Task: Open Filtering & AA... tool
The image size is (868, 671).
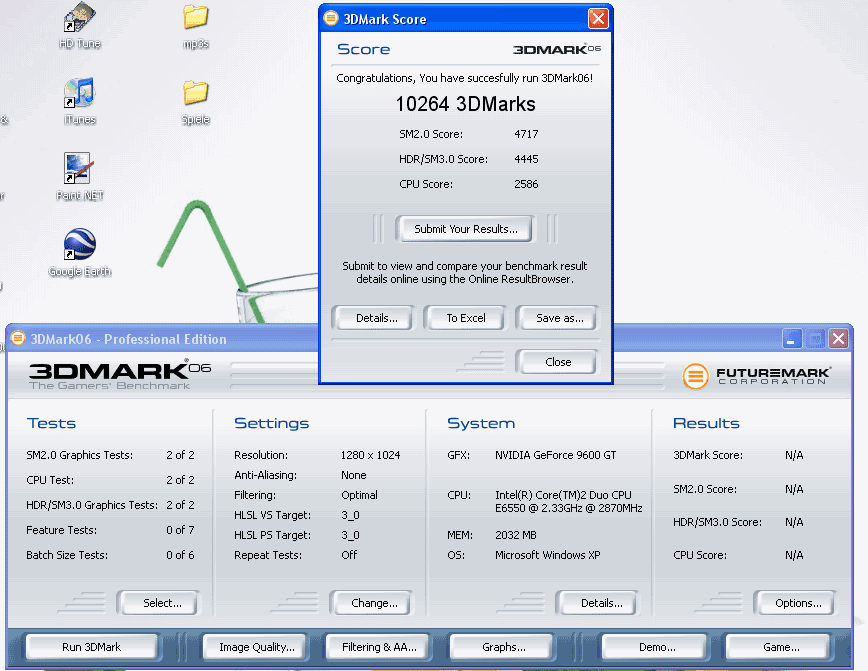Action: point(378,647)
